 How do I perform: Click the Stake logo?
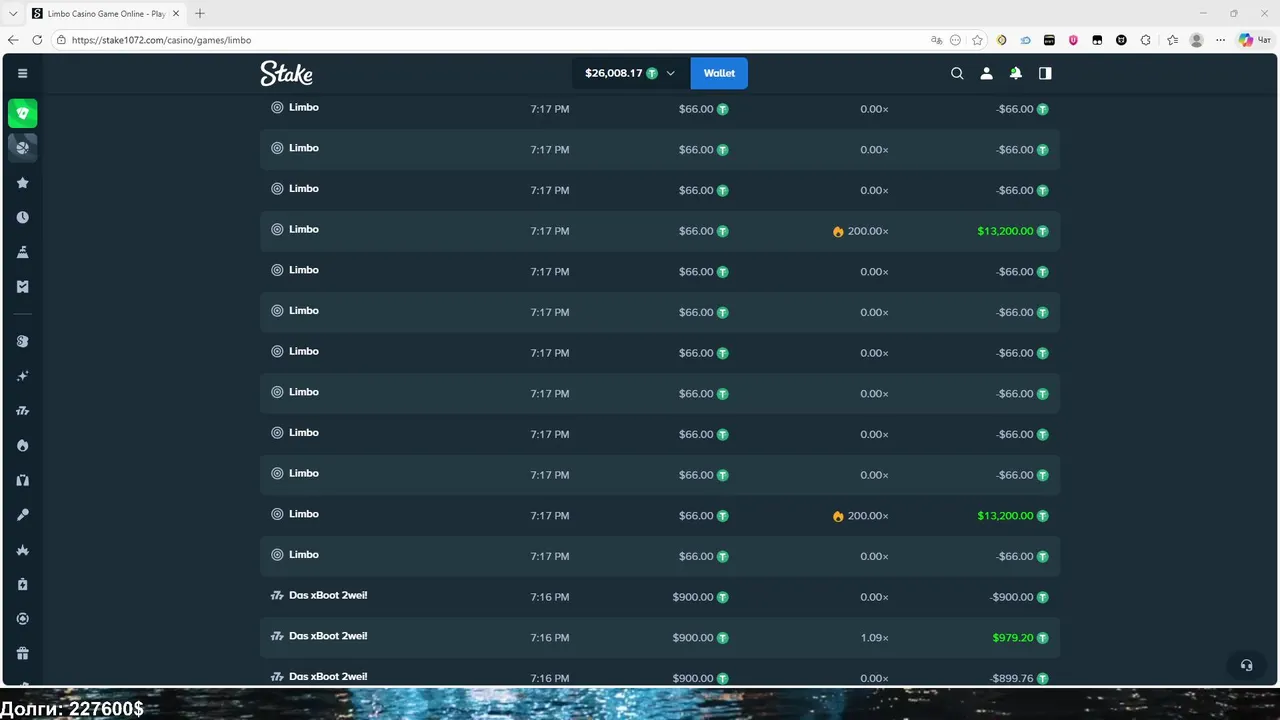coord(286,73)
